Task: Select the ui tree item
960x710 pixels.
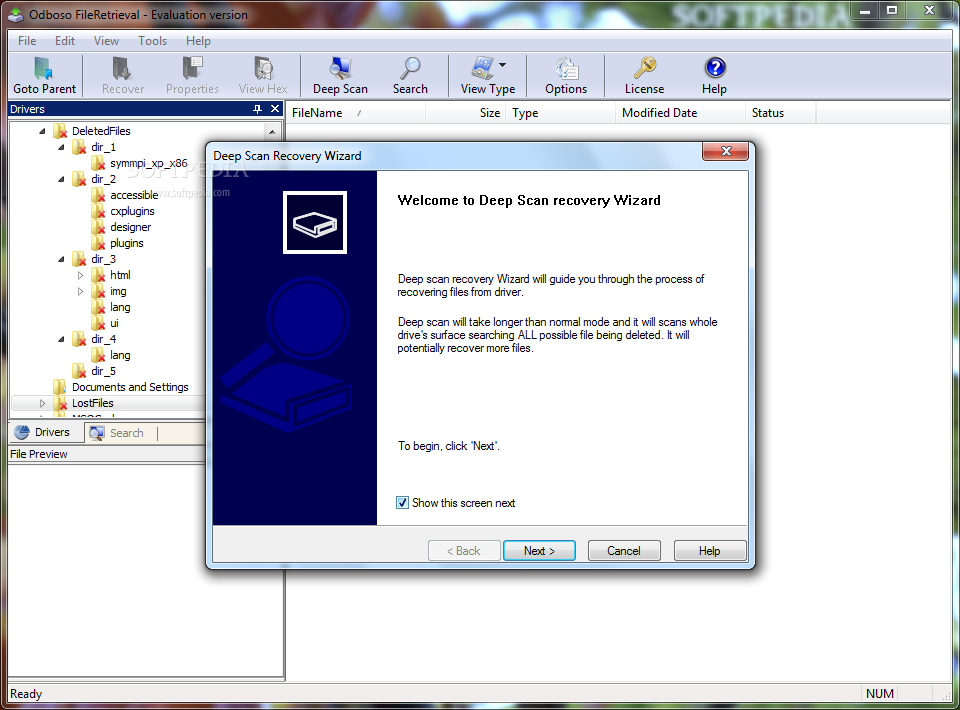Action: click(114, 323)
